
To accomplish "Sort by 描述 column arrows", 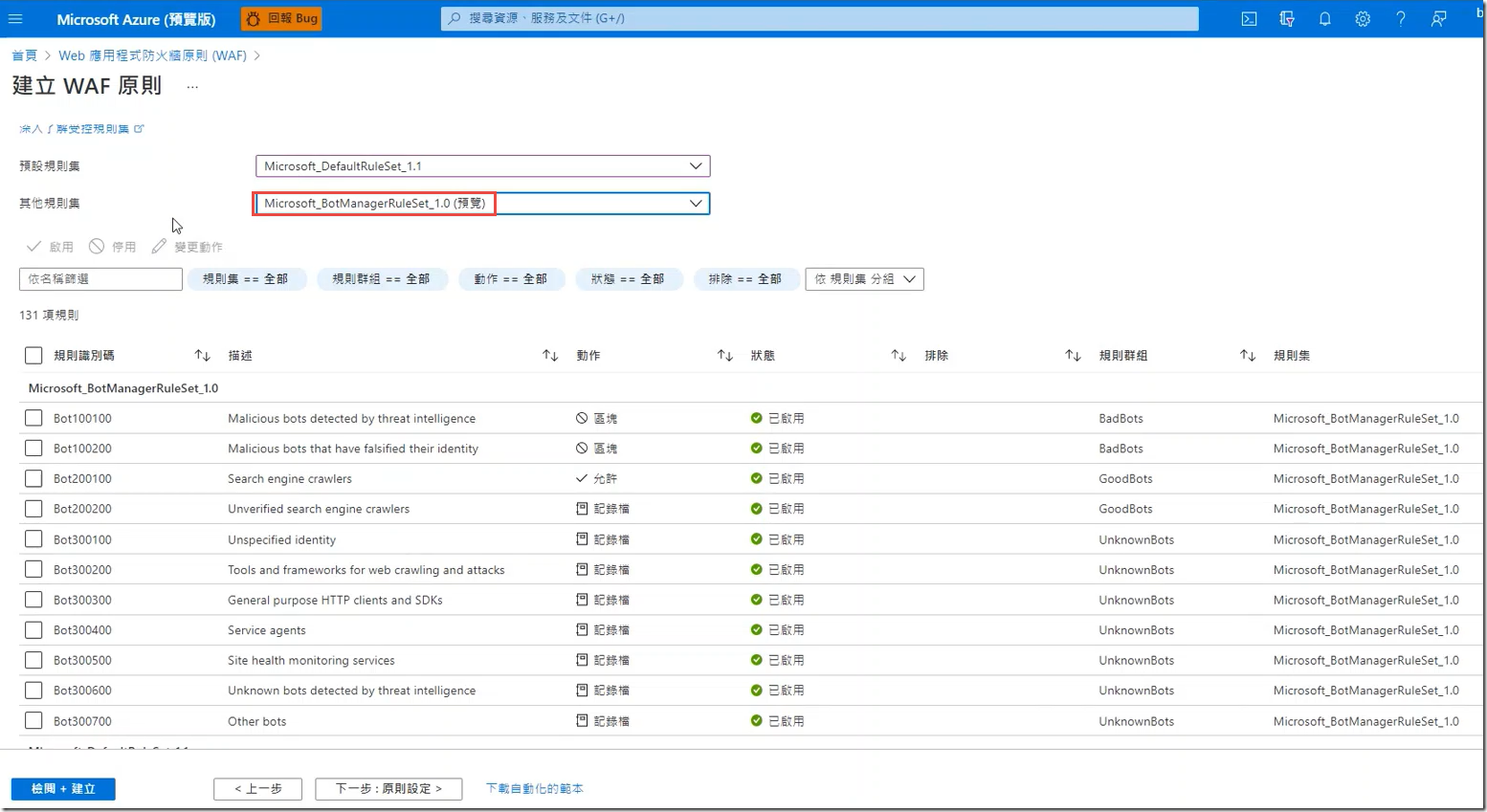I will click(x=550, y=356).
